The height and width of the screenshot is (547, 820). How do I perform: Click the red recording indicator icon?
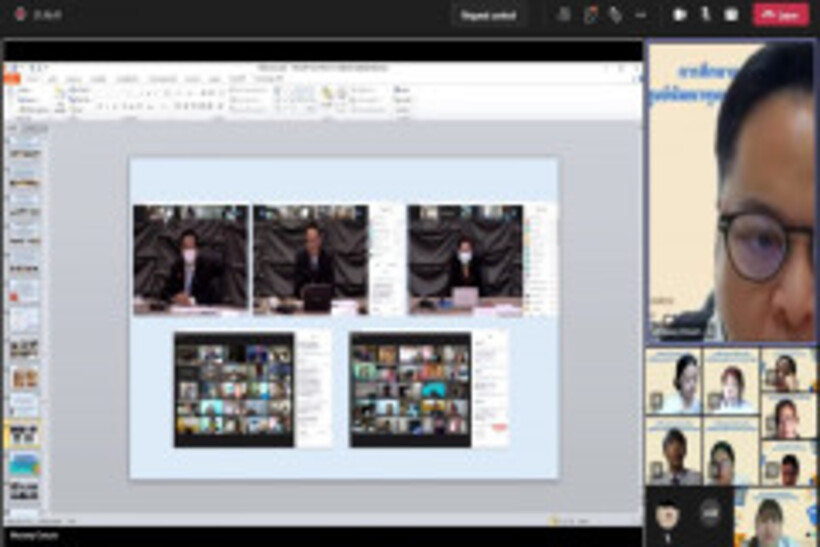(x=20, y=14)
